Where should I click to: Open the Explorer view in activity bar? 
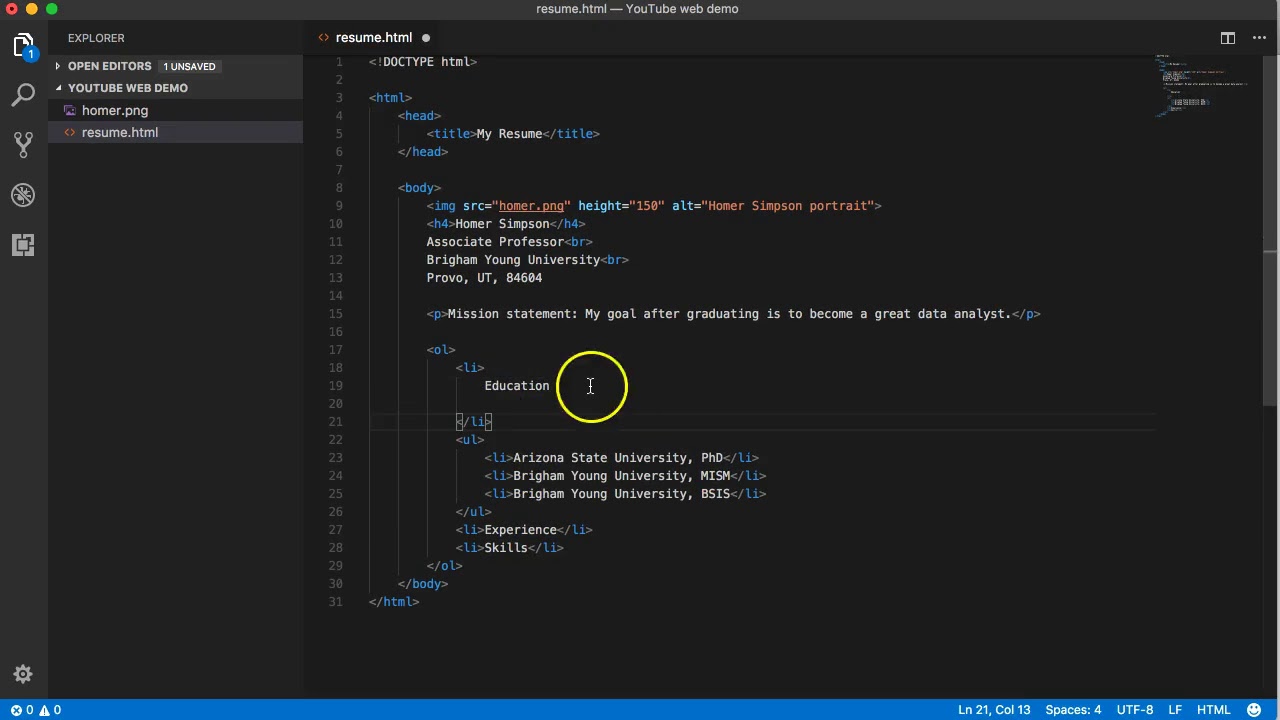point(24,46)
